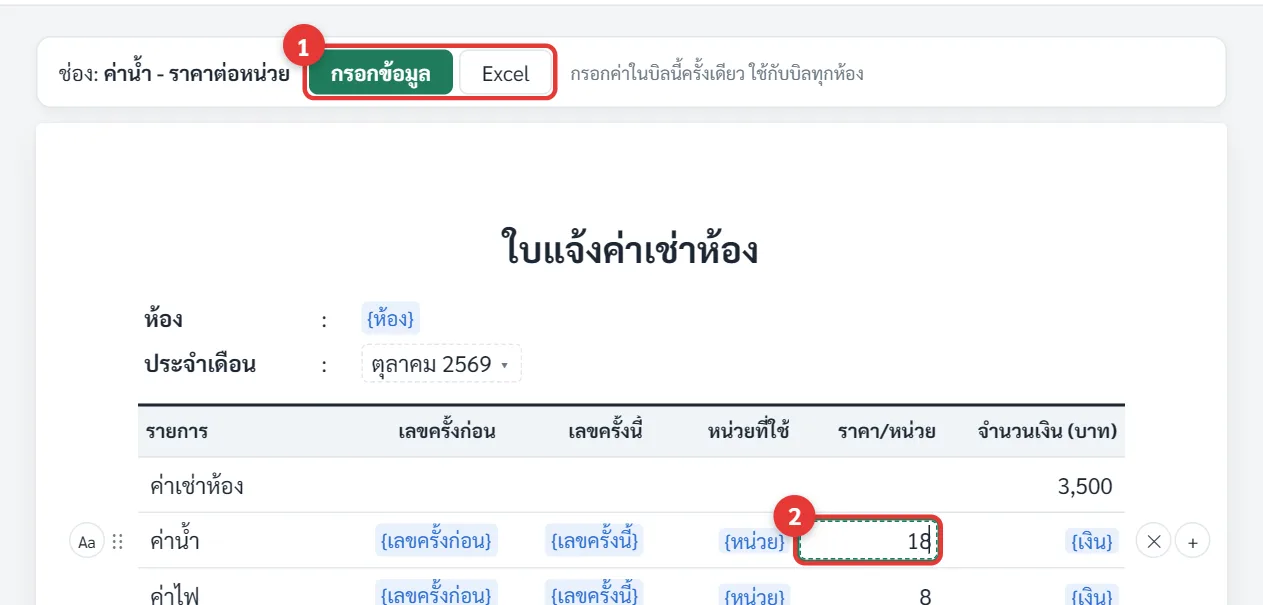This screenshot has height=605, width=1263.
Task: Click the ห้อง field label
Action: point(164,320)
